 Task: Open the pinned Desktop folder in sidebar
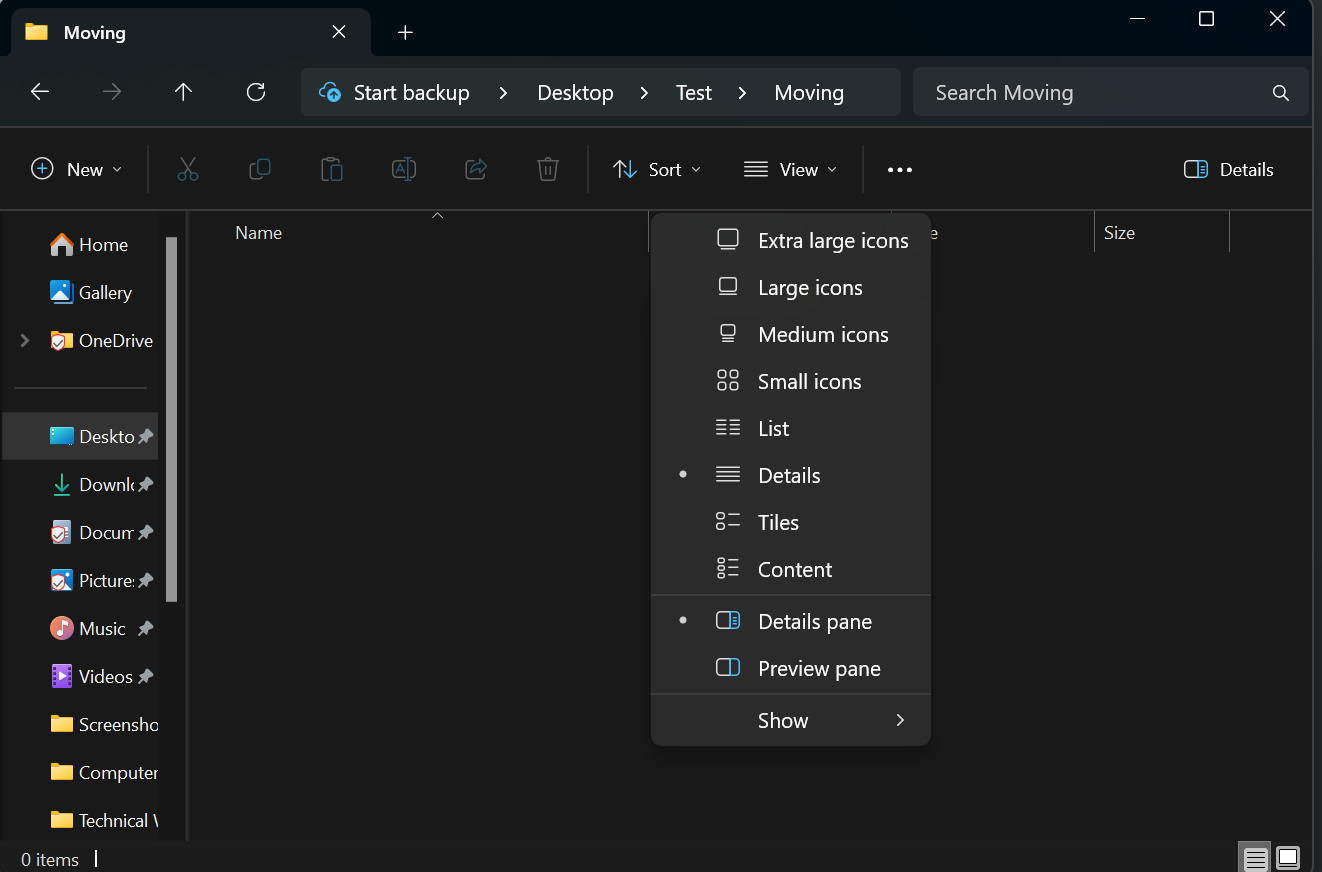(81, 437)
